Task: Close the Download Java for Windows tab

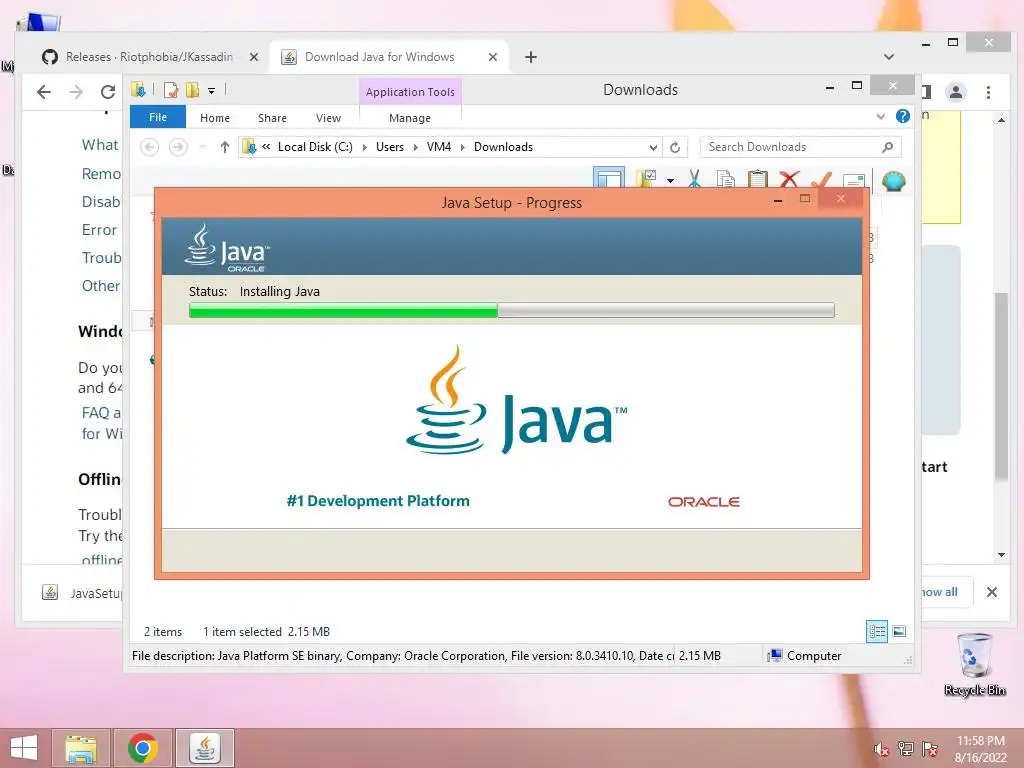Action: [x=492, y=57]
